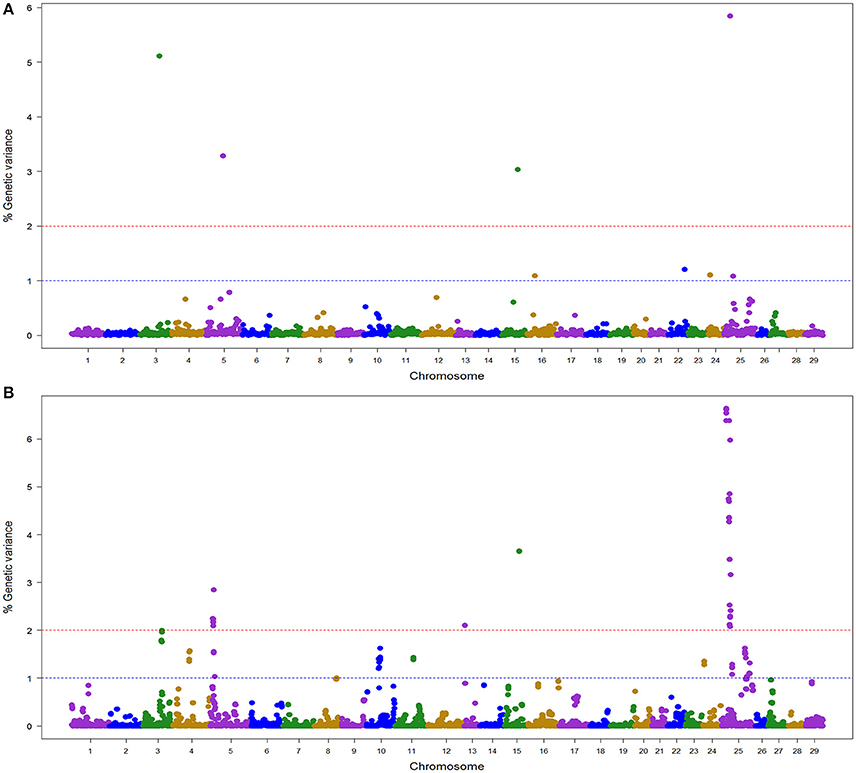Select chromosome label 13 on panel B x-axis

(x=472, y=751)
